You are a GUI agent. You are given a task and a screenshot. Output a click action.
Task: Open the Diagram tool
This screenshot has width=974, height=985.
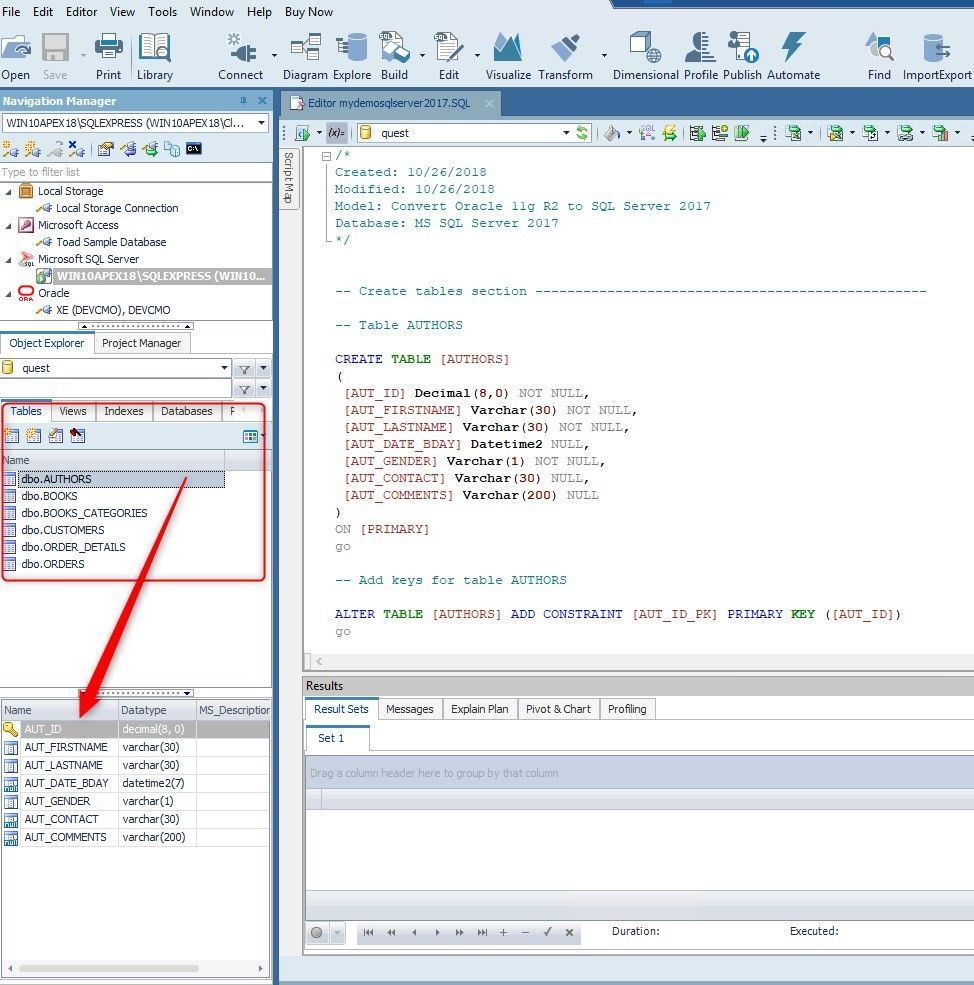click(305, 57)
